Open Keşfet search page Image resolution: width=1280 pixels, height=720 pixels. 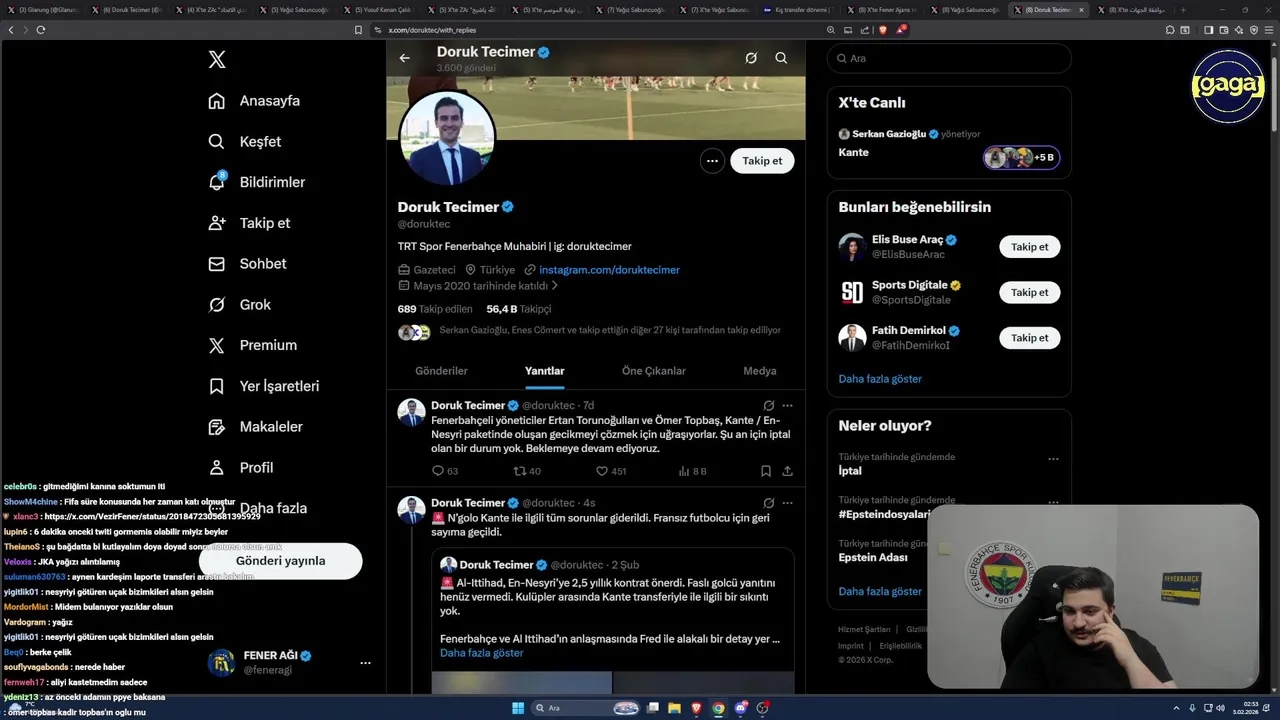click(x=245, y=142)
